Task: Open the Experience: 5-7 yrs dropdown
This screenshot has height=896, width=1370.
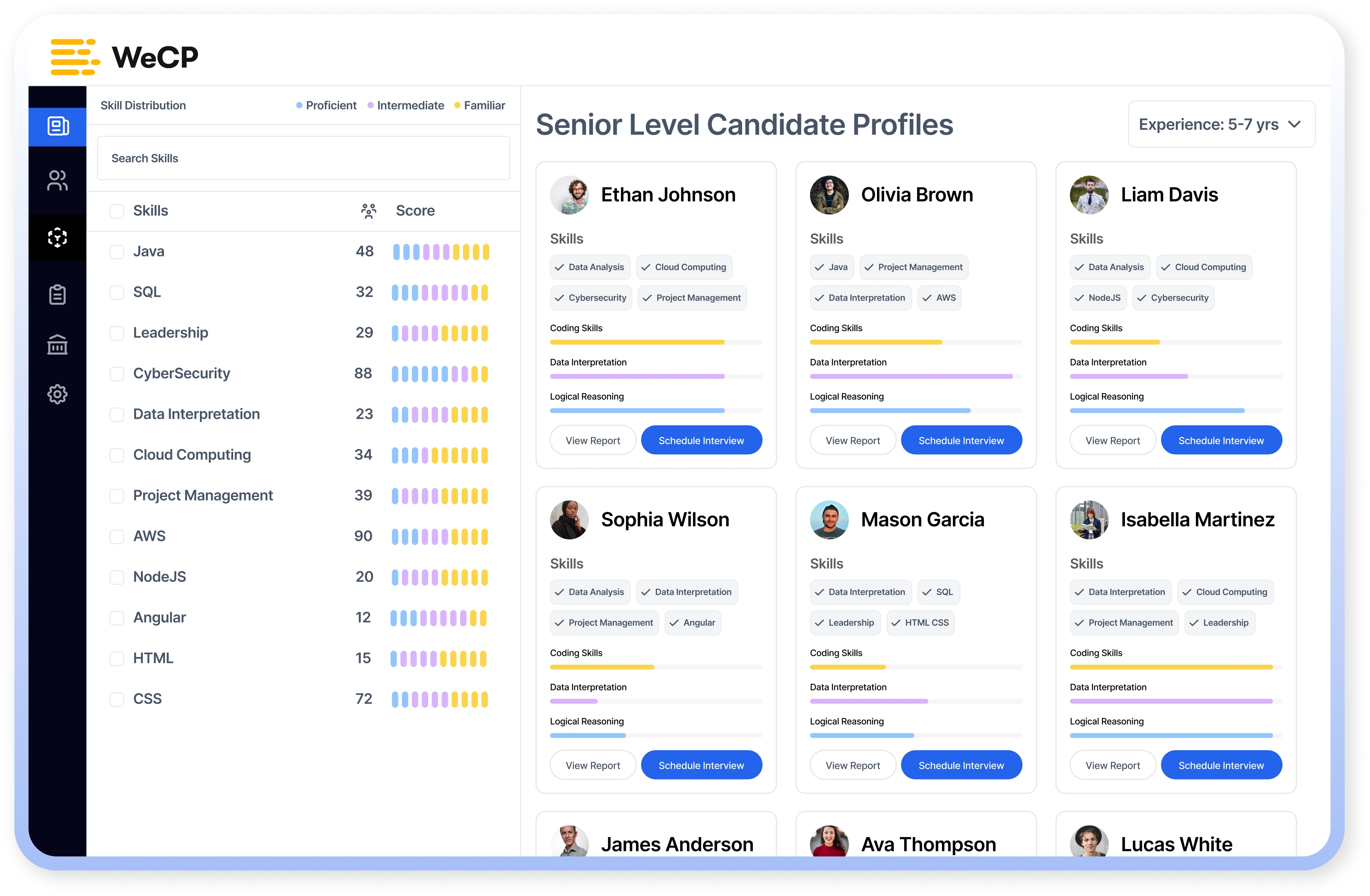Action: coord(1221,124)
